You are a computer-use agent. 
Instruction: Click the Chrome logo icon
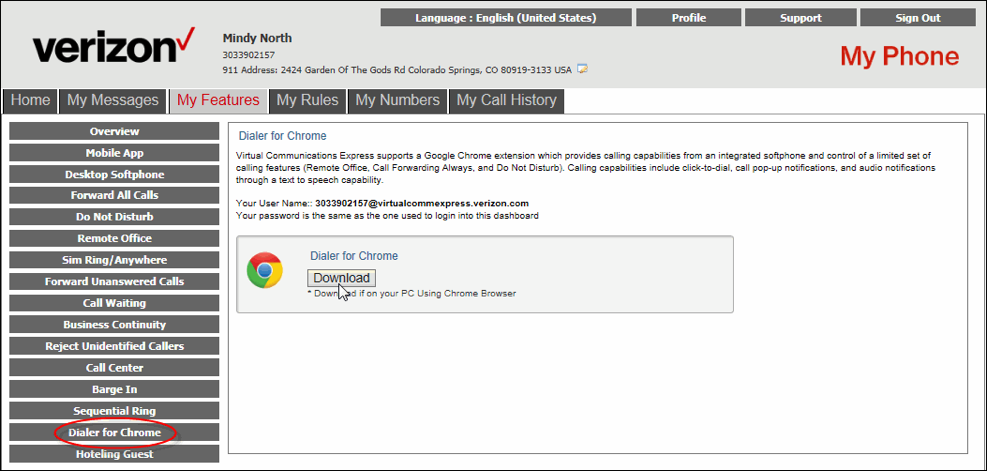264,270
